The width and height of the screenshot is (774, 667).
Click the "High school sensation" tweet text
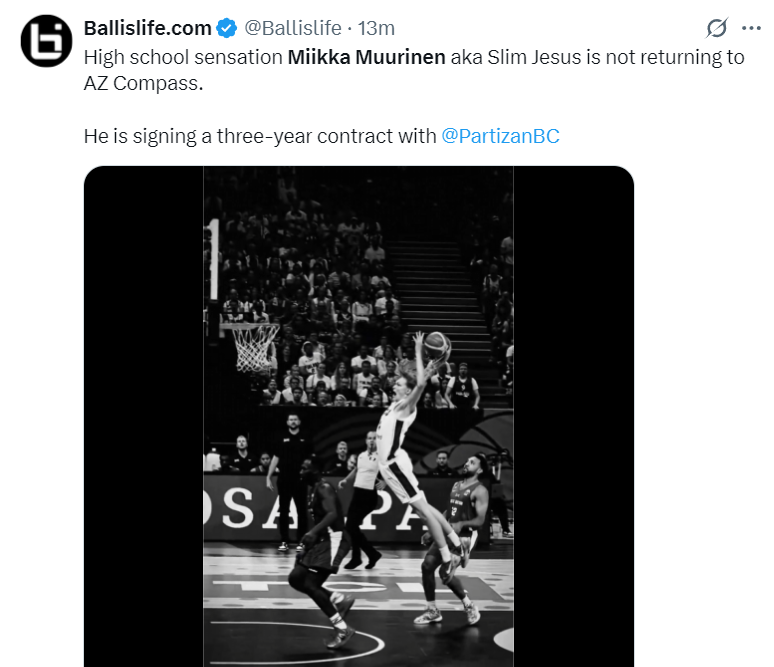[183, 57]
